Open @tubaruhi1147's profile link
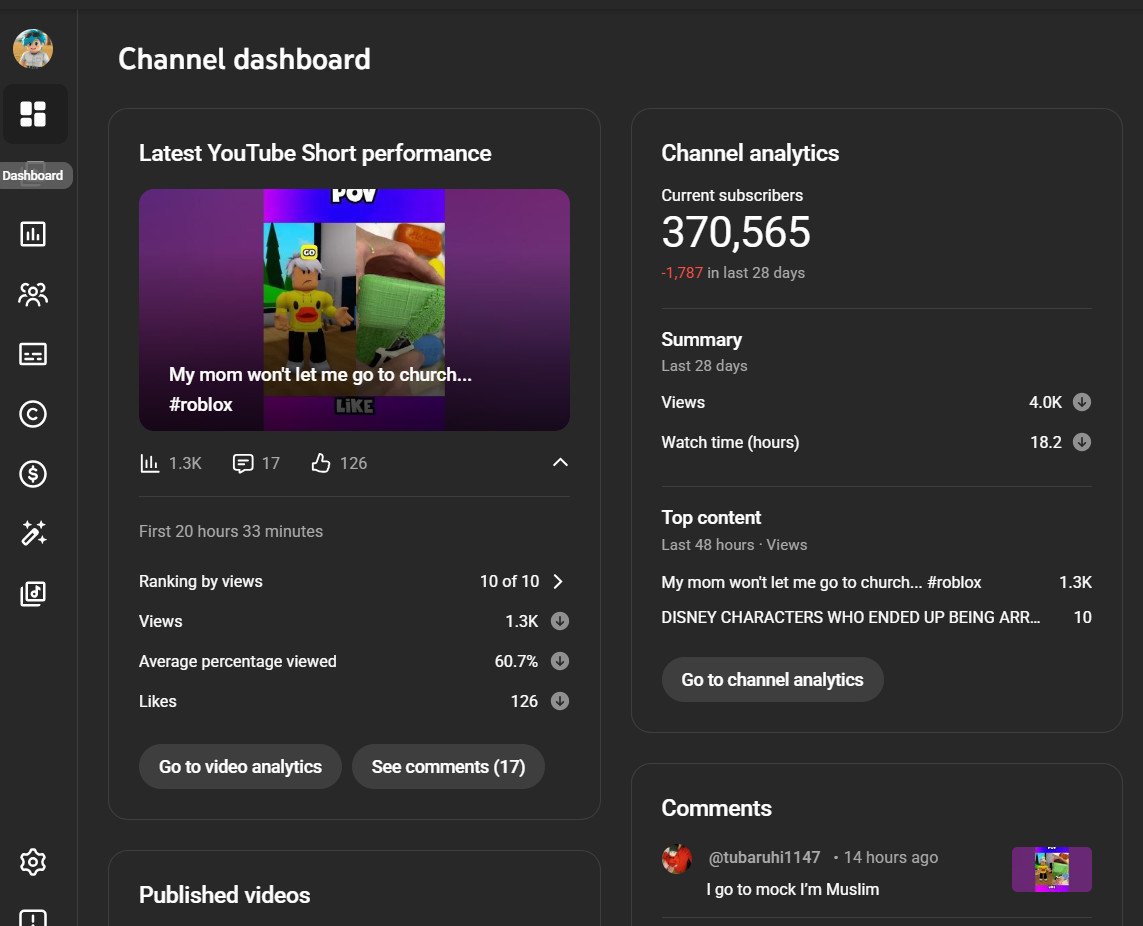This screenshot has width=1143, height=926. [764, 857]
